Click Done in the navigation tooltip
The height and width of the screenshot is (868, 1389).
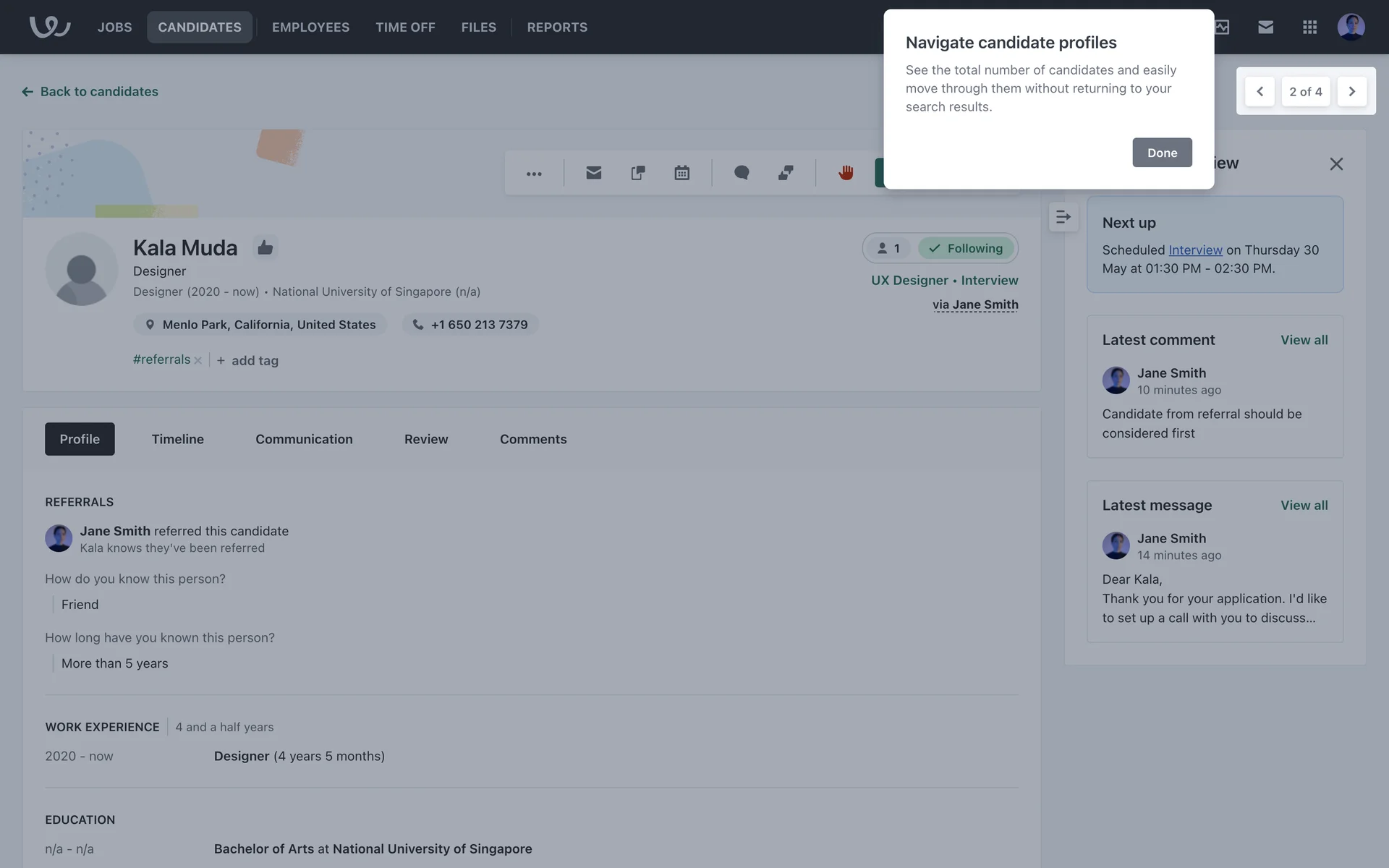[1162, 153]
